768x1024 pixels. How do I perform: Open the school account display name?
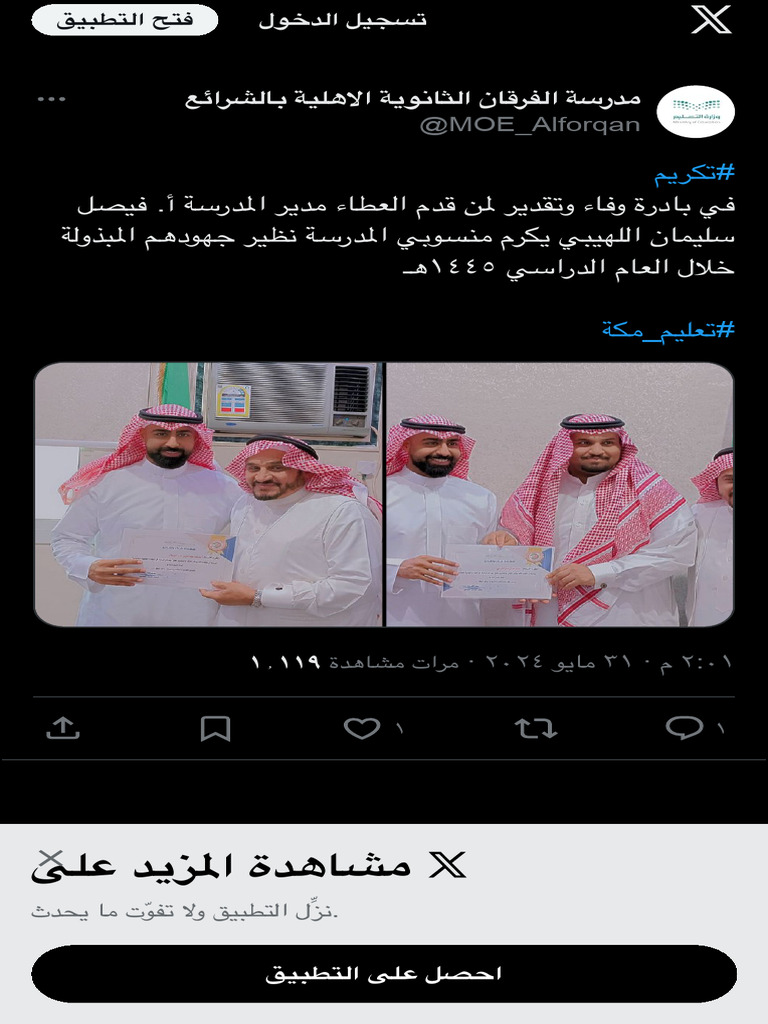413,99
